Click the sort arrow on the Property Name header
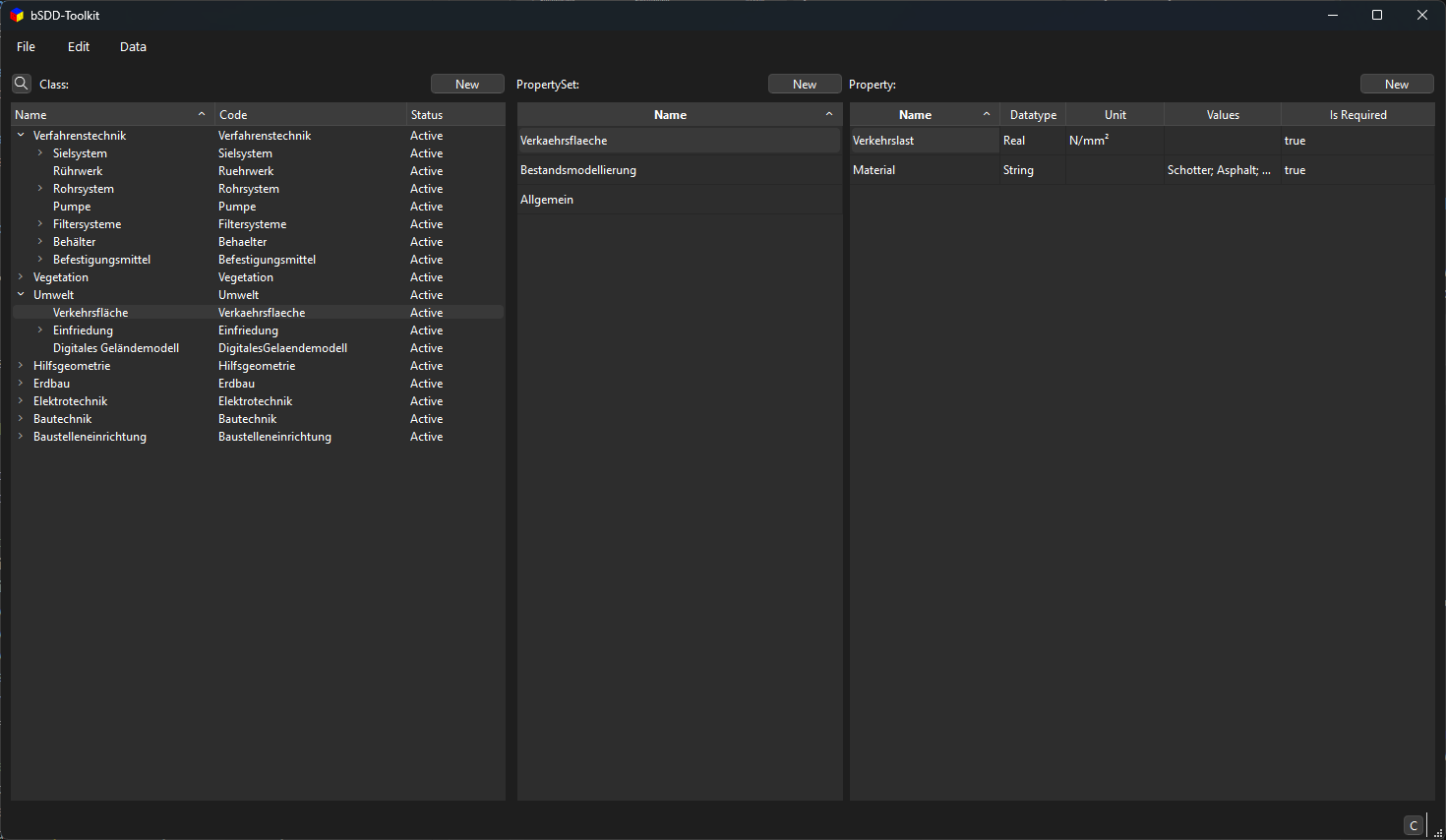Image resolution: width=1446 pixels, height=840 pixels. click(987, 114)
